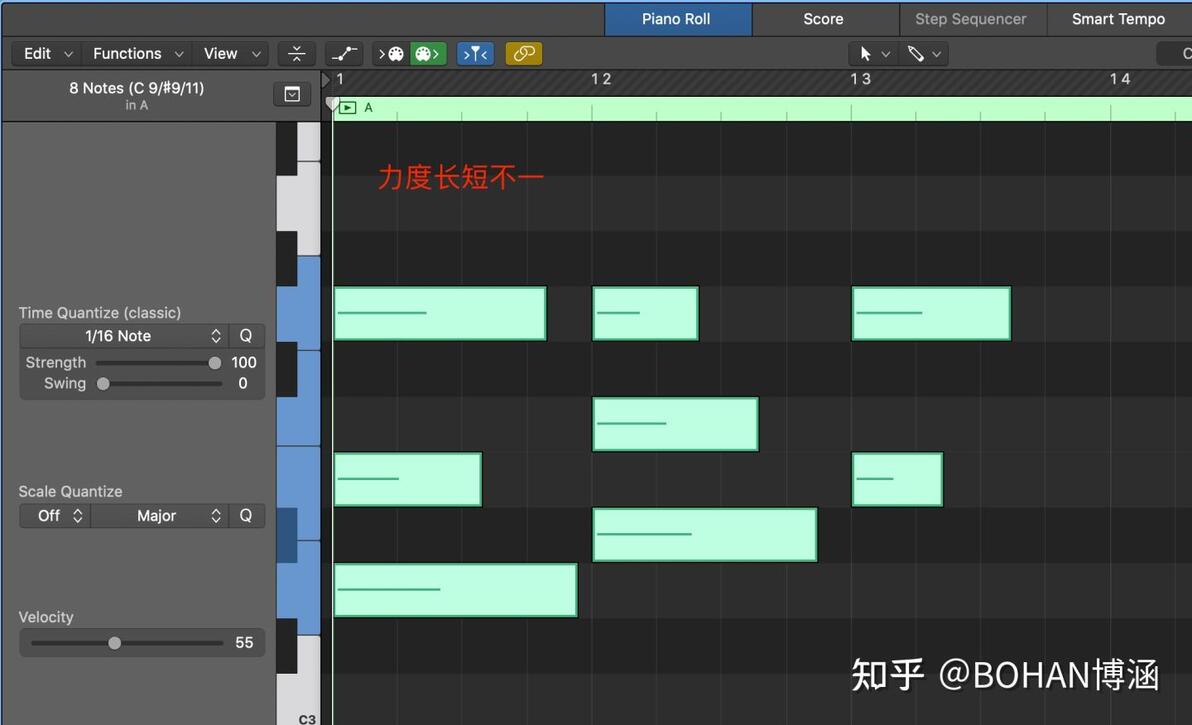Screen dimensions: 1192x725
Task: Adjust the Velocity slider
Action: pos(126,643)
